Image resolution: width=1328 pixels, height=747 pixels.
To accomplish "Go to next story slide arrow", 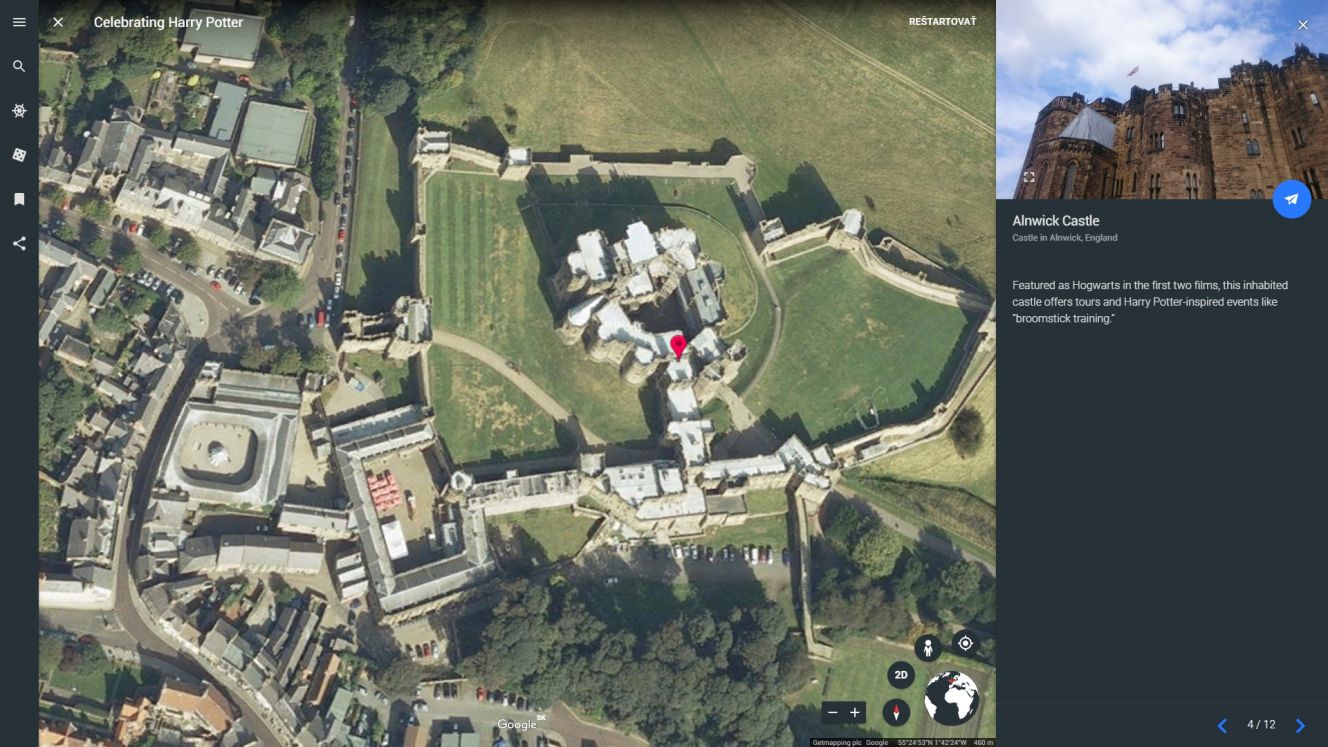I will point(1300,725).
